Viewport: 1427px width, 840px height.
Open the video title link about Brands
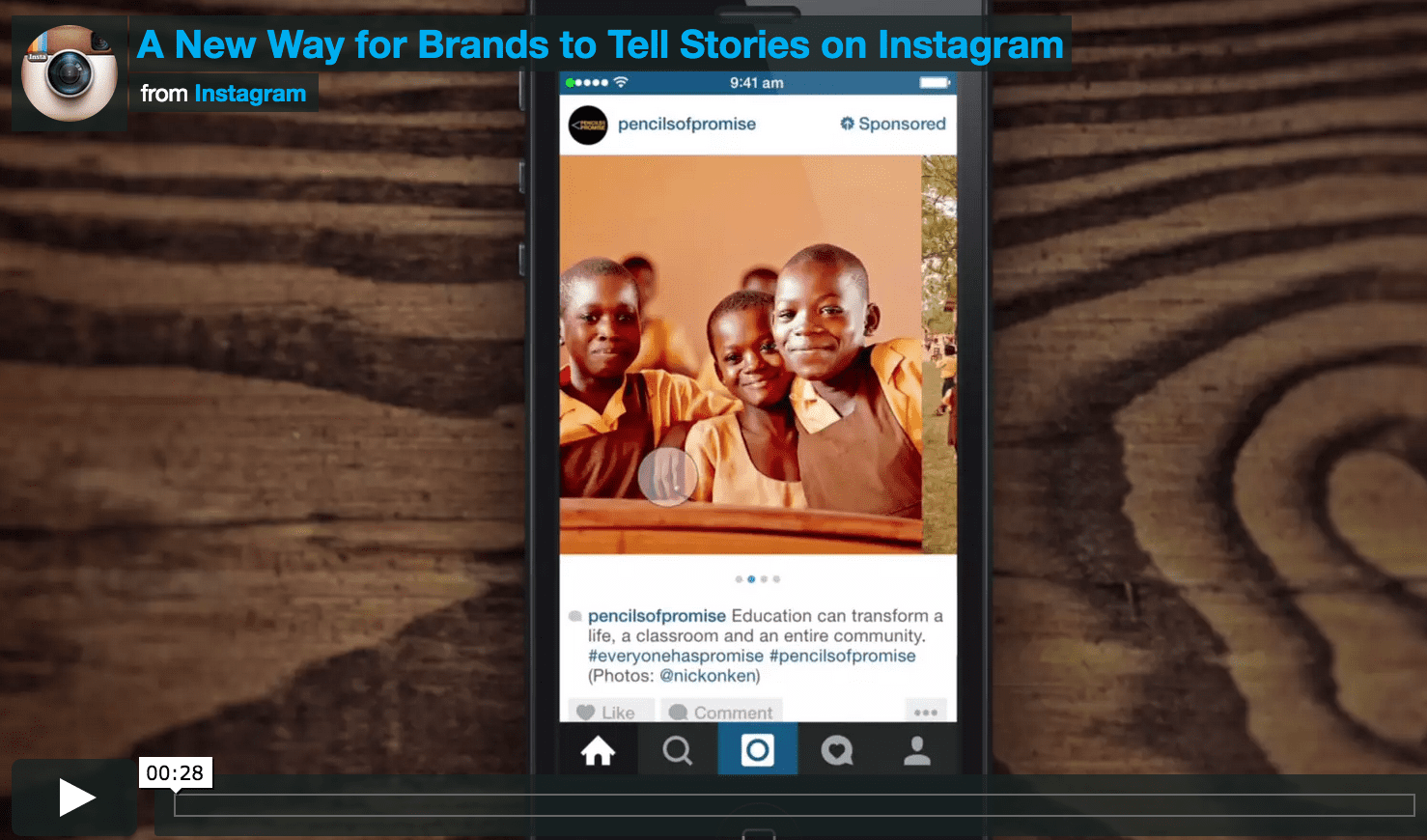600,45
